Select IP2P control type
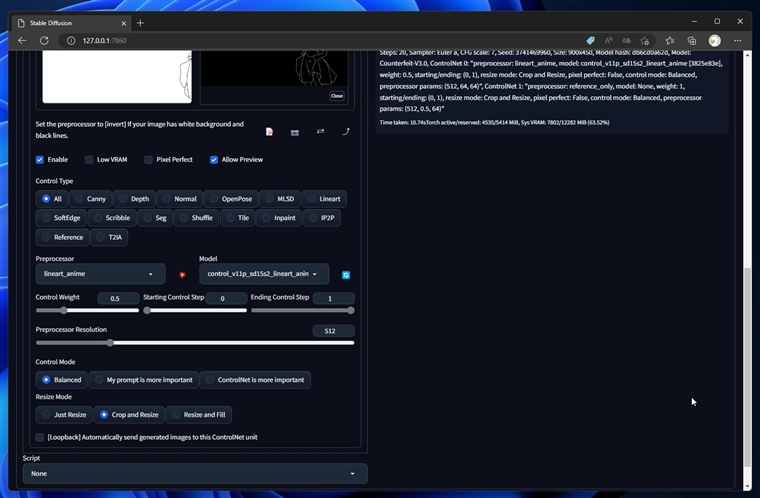Screen dimensions: 760x498 click(x=322, y=218)
